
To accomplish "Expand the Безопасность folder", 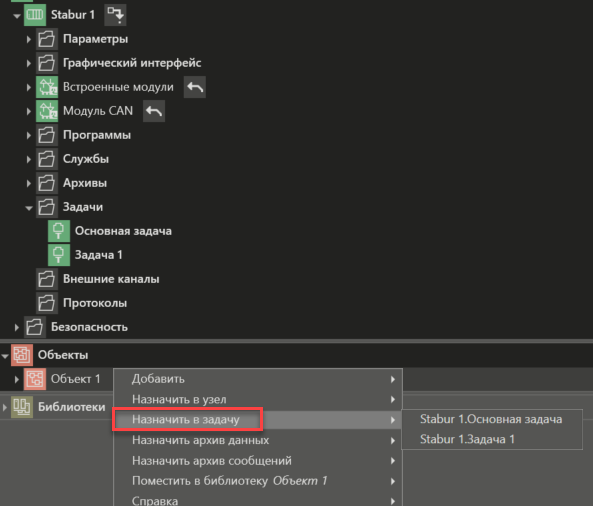I will [17, 328].
